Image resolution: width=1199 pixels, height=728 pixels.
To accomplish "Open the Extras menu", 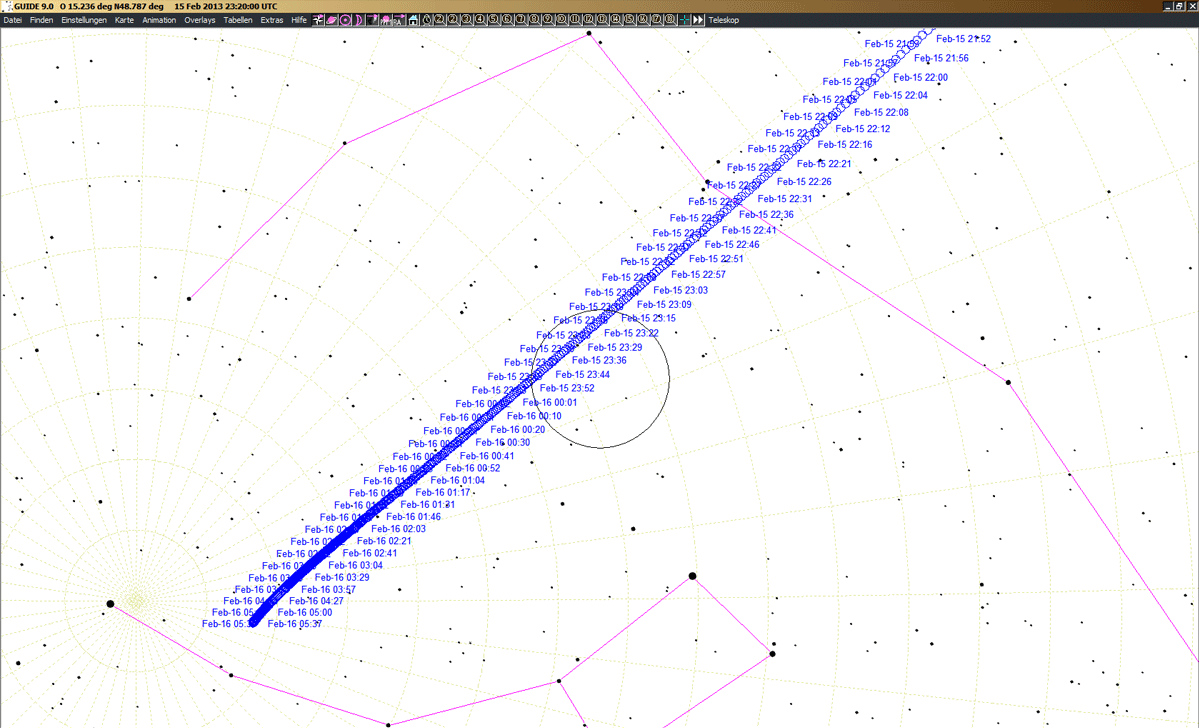I will click(x=271, y=20).
